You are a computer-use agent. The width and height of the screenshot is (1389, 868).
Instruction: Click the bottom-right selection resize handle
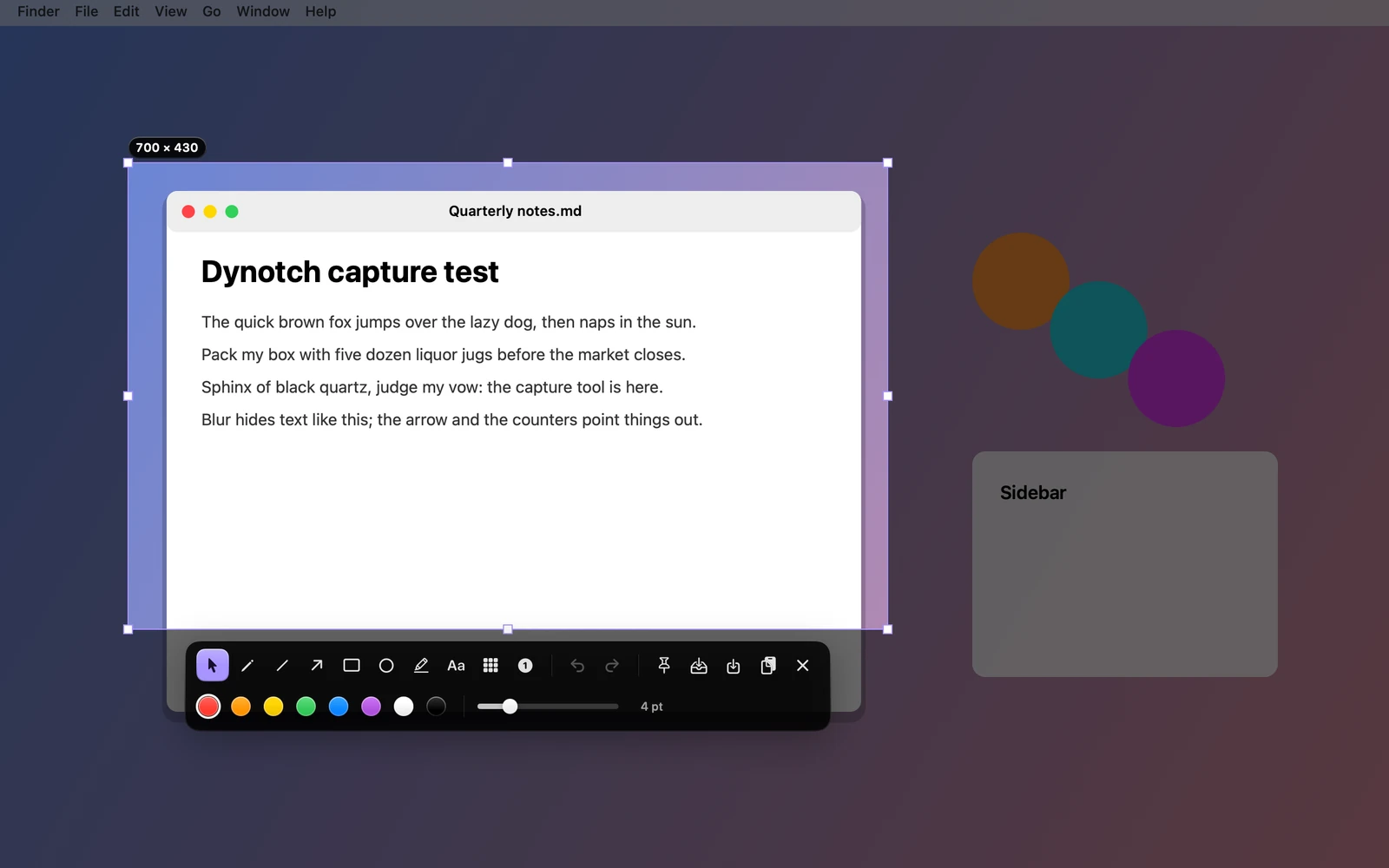coord(887,629)
